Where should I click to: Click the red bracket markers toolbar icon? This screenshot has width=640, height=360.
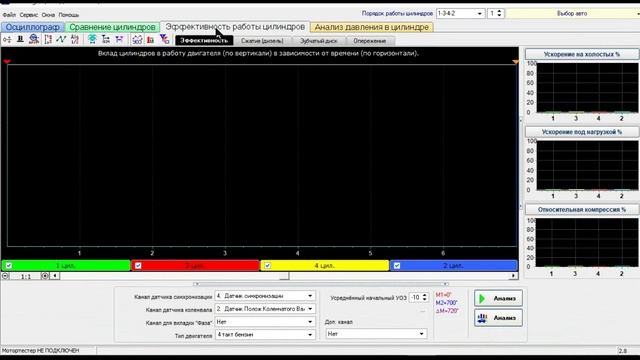click(48, 40)
